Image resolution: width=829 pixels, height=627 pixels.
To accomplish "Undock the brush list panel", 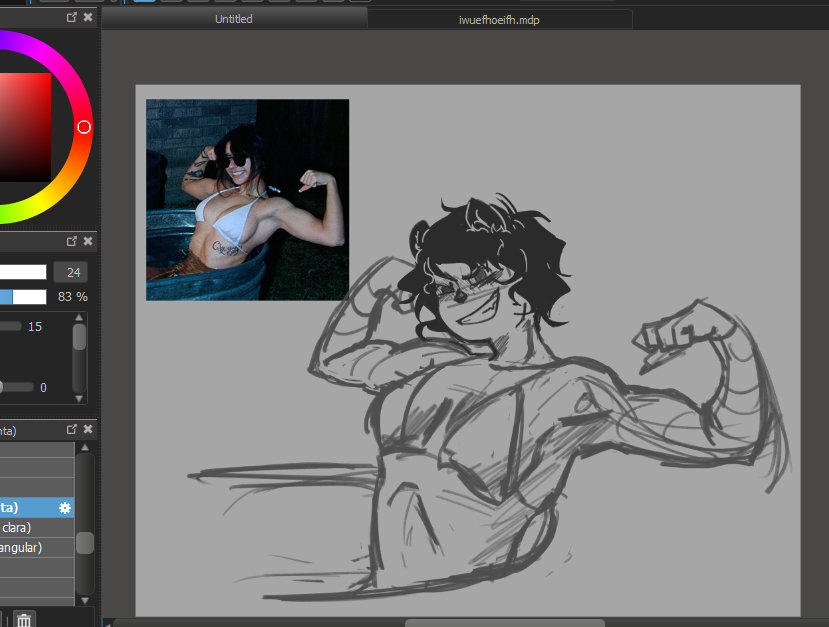I will pyautogui.click(x=72, y=429).
